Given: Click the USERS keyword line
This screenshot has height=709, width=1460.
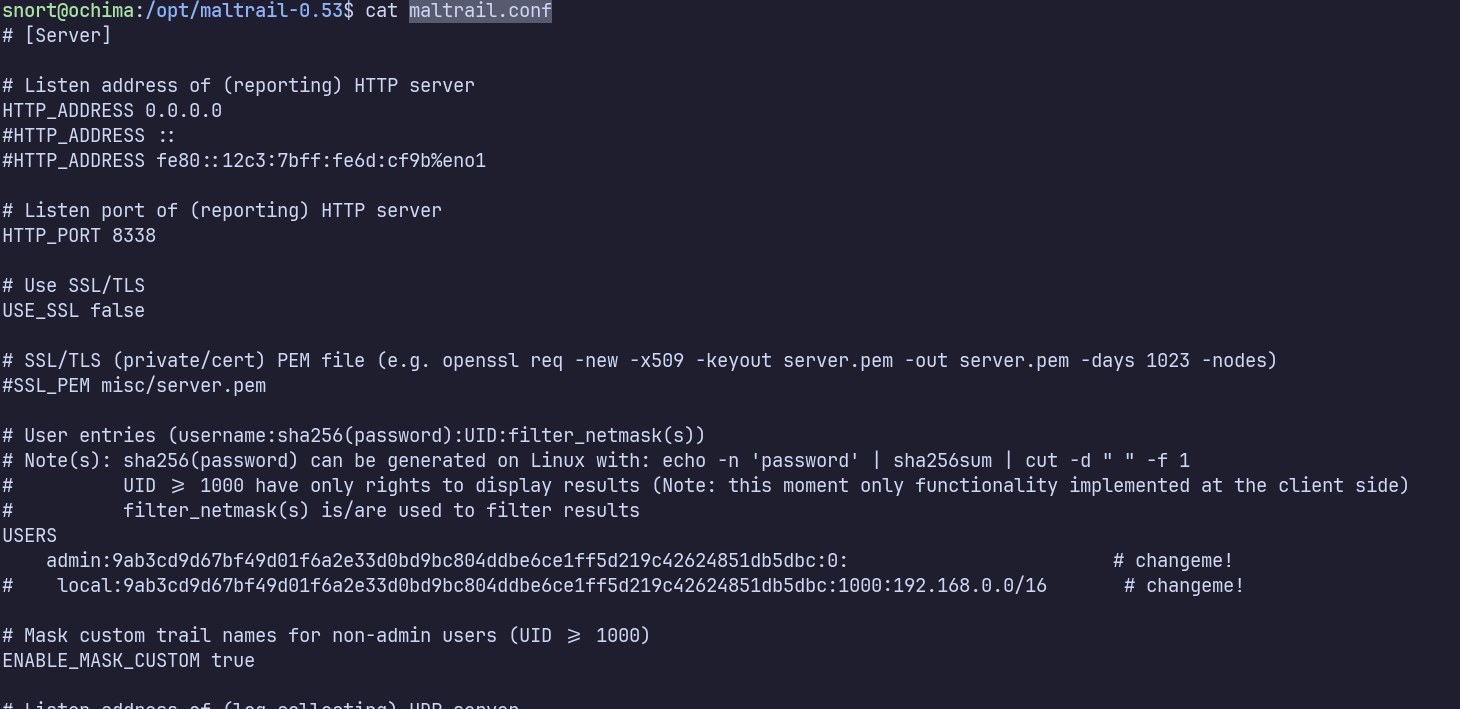Looking at the screenshot, I should pos(30,536).
